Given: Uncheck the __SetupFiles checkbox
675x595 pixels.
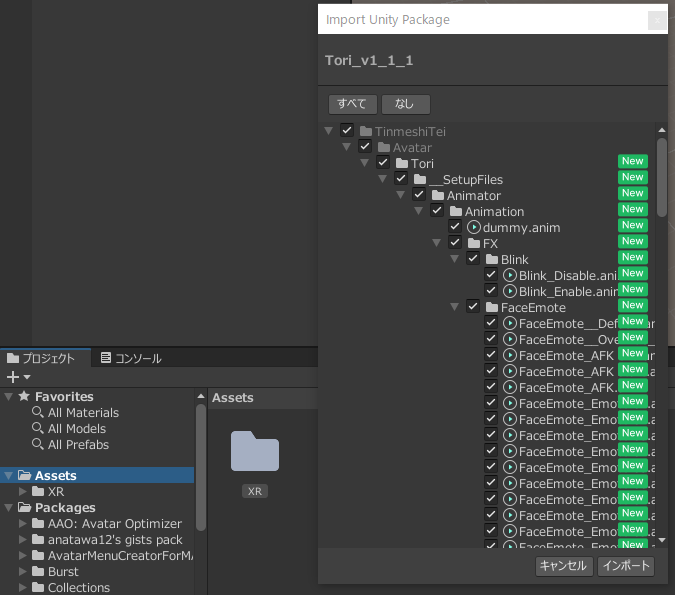Looking at the screenshot, I should tap(401, 179).
